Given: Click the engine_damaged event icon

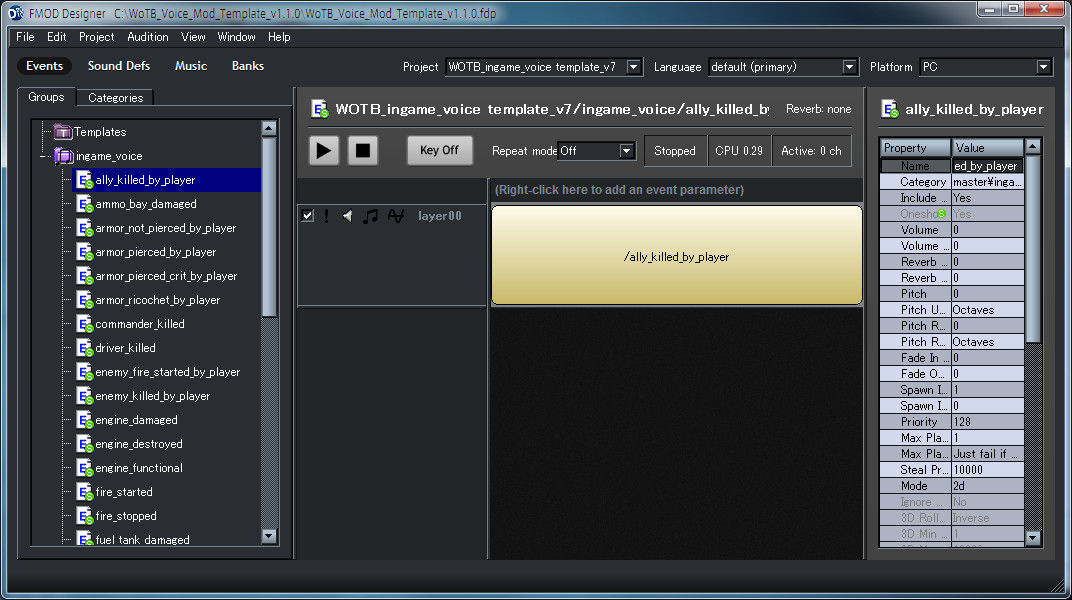Looking at the screenshot, I should (85, 420).
